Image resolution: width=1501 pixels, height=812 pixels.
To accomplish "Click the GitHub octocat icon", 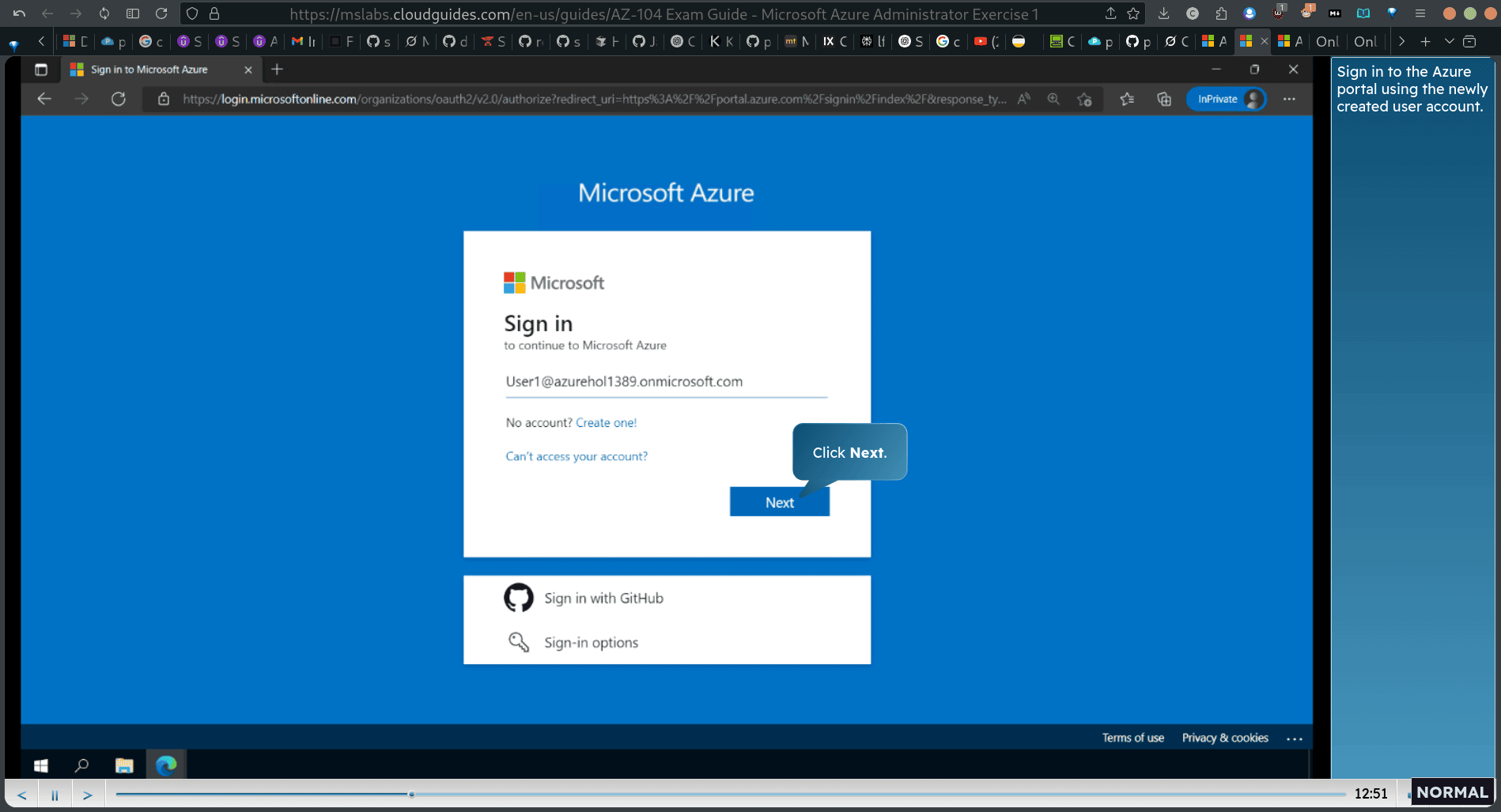I will 519,599.
